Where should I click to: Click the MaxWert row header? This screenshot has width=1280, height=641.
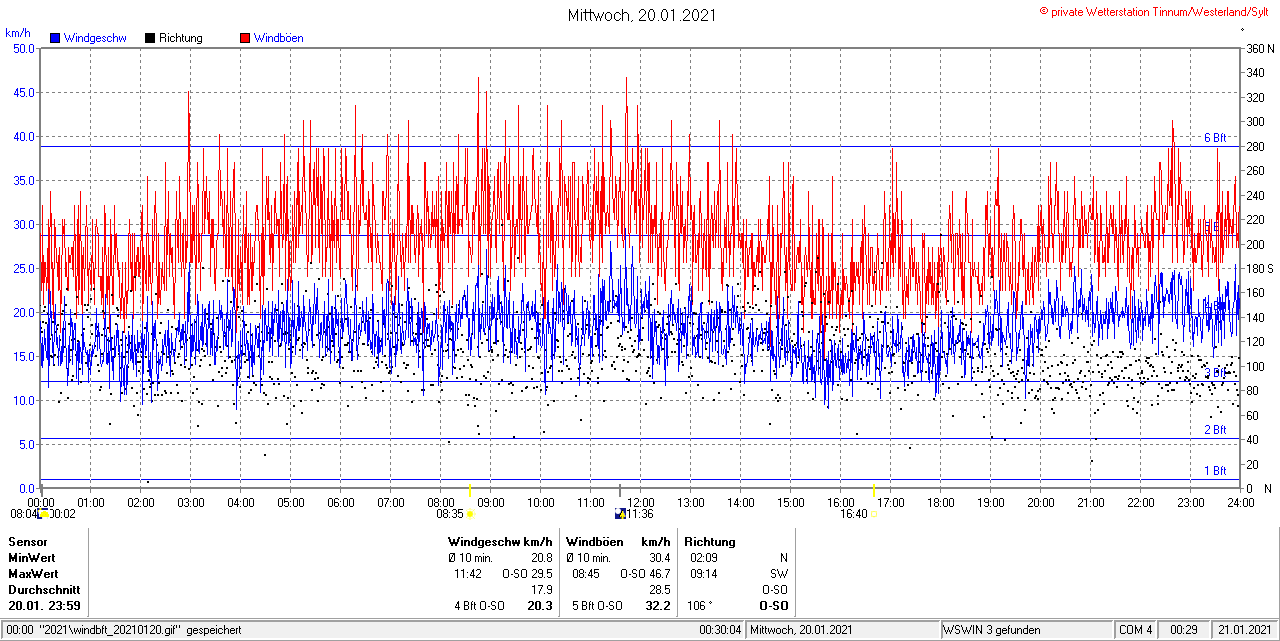click(x=33, y=574)
